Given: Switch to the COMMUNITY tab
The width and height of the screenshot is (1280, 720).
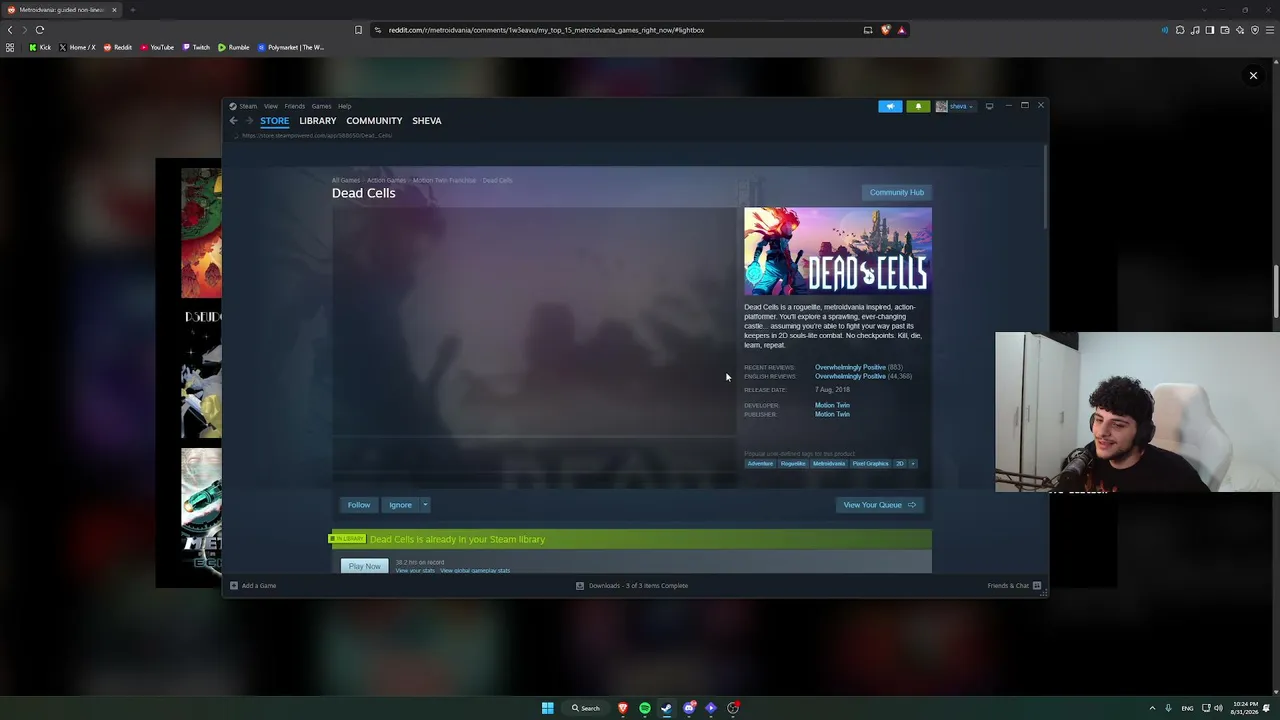Looking at the screenshot, I should click(374, 121).
